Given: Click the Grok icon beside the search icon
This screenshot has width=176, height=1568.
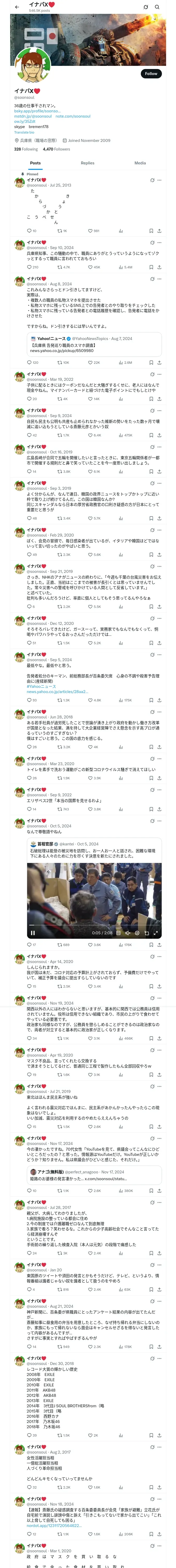Looking at the screenshot, I should (146, 7).
